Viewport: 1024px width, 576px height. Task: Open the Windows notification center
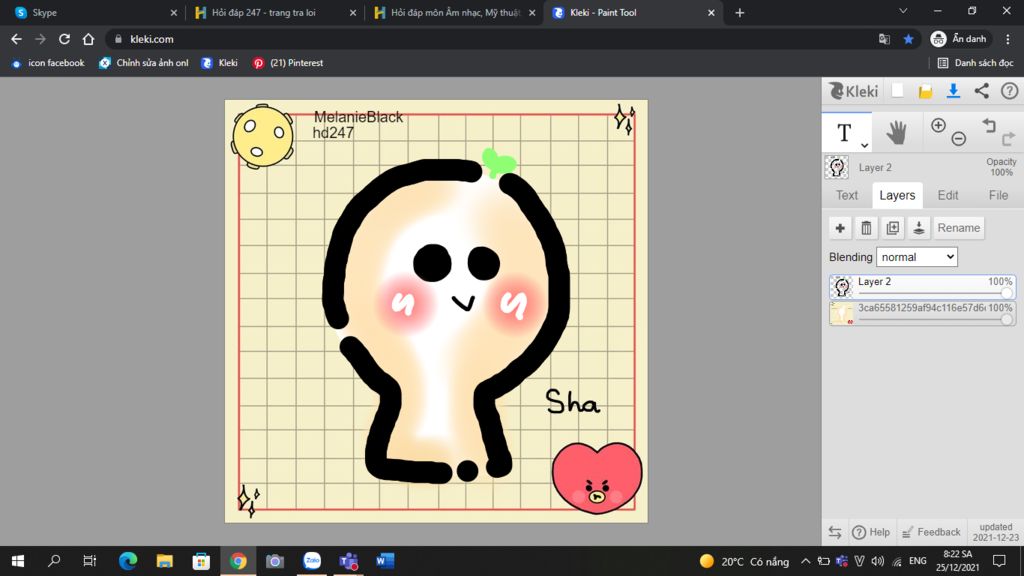999,561
